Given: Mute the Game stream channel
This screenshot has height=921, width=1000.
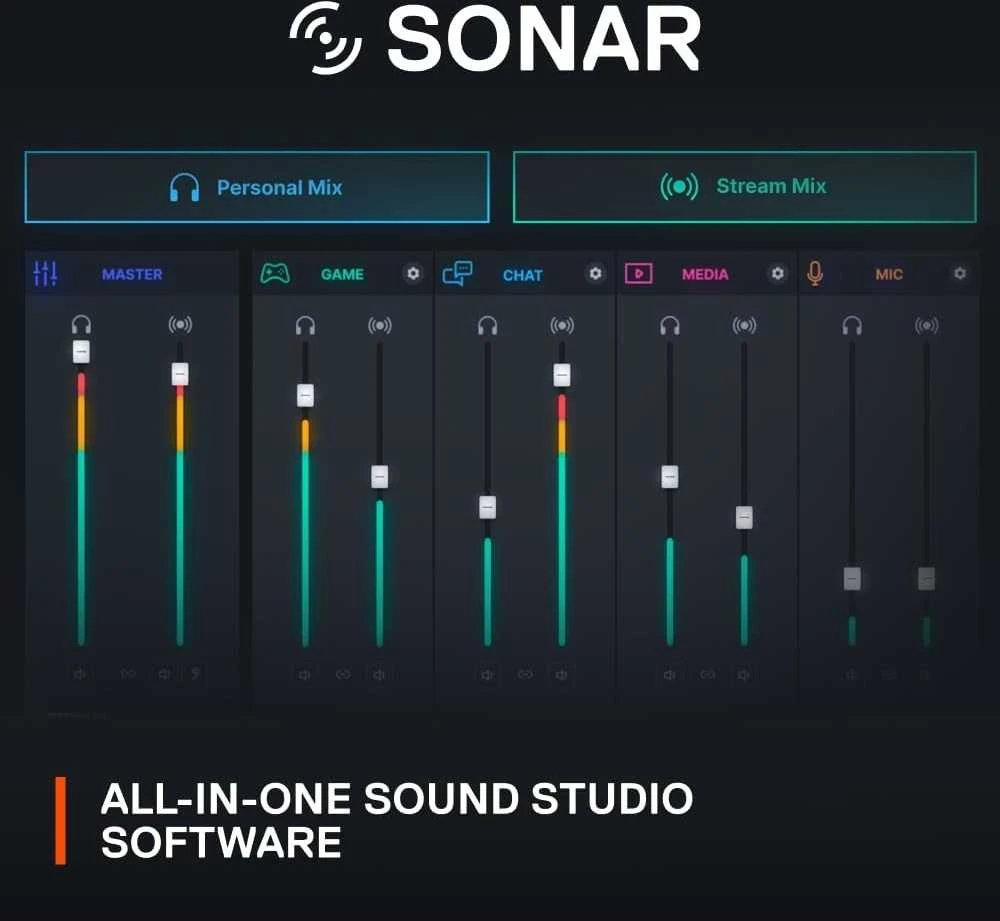Looking at the screenshot, I should 379,675.
